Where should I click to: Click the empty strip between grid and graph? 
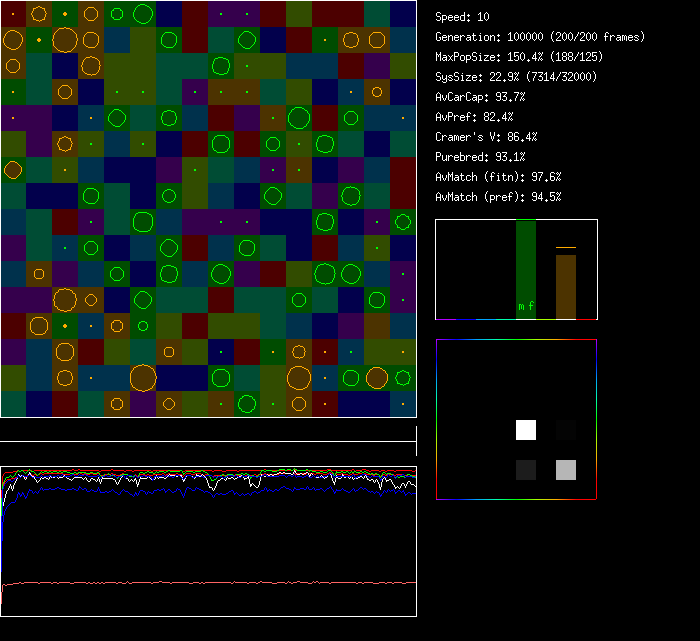(208, 430)
